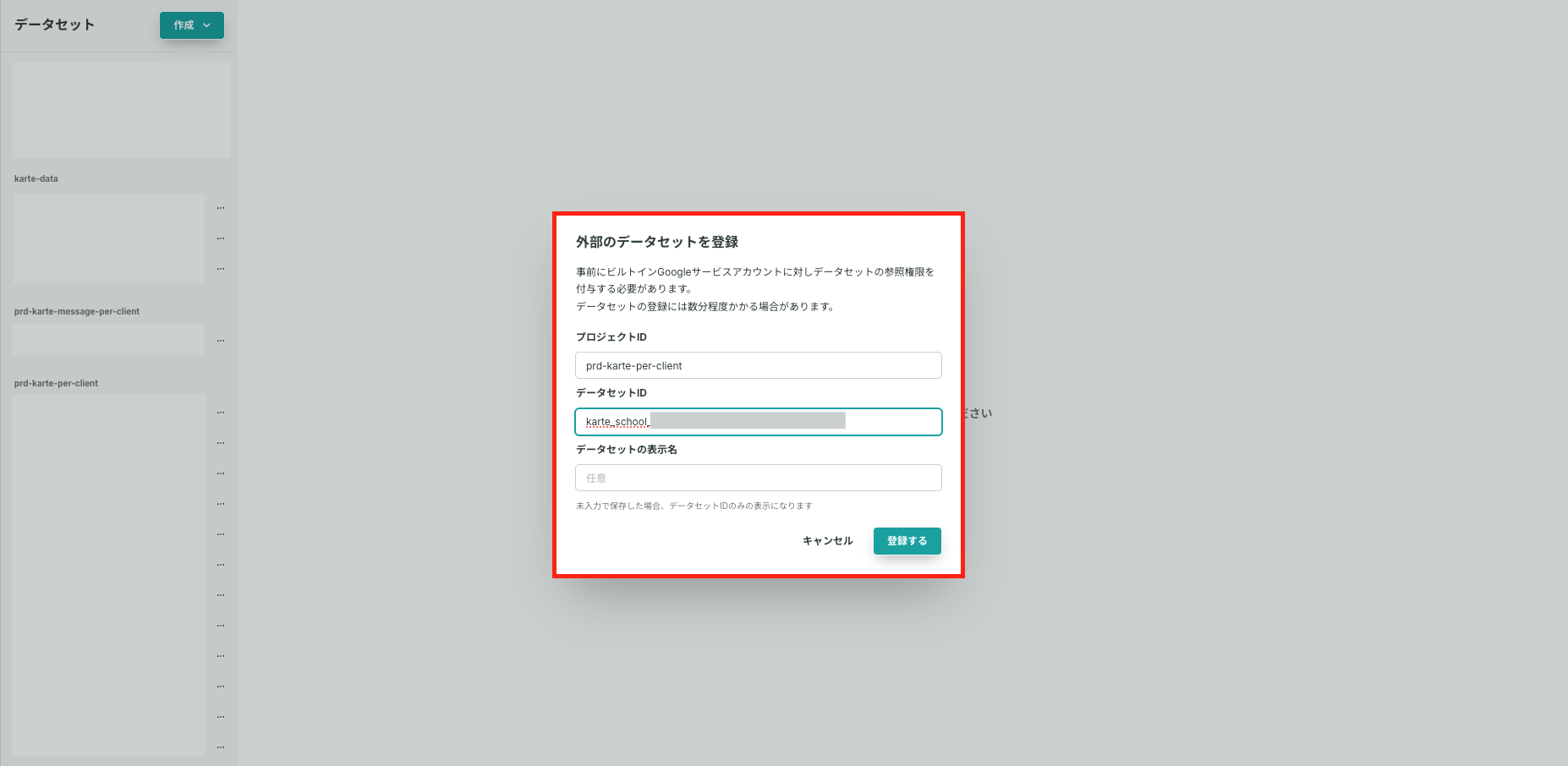The height and width of the screenshot is (766, 1568).
Task: Collapse the prd-karte-per-client dataset group
Action: tap(56, 383)
